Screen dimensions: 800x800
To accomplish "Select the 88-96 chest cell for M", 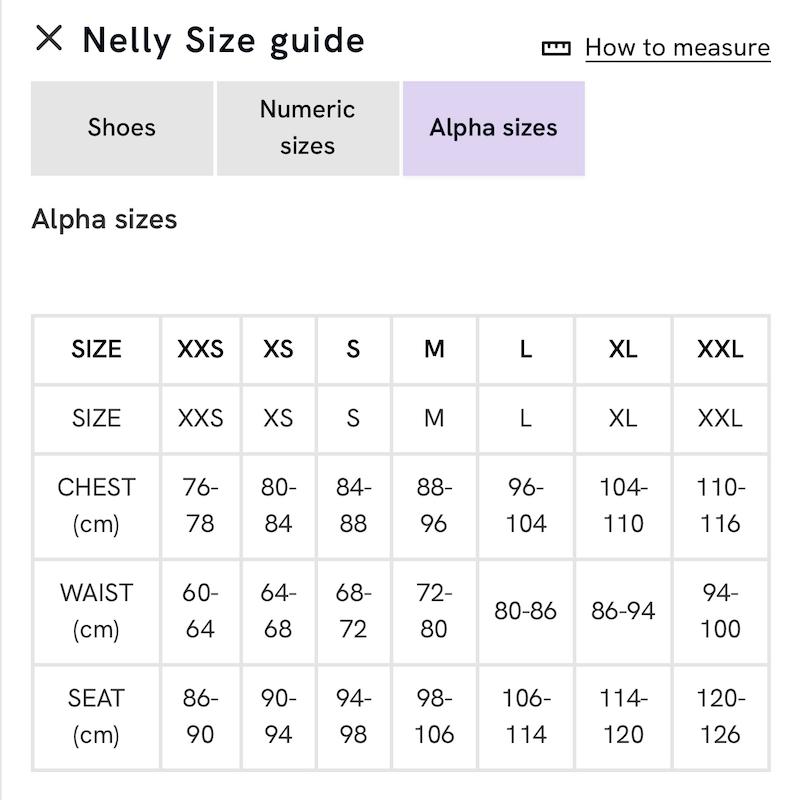I will (x=434, y=506).
